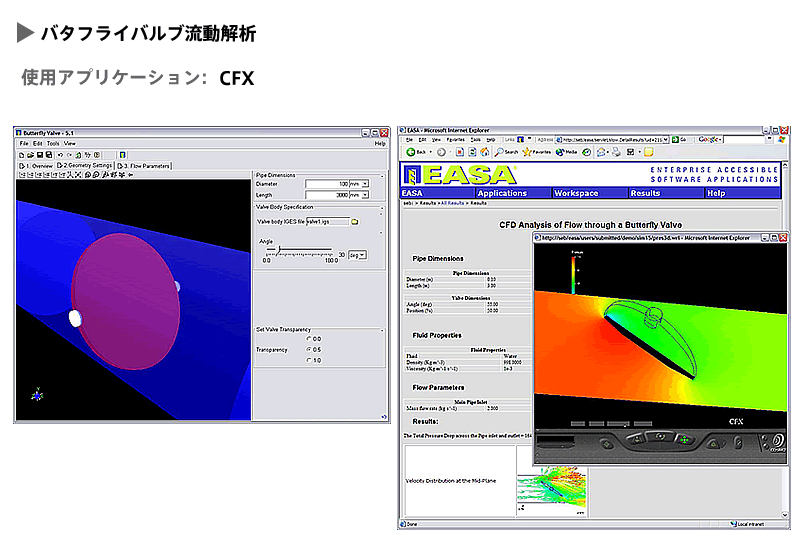Select Transparency 1.0 radio button
Image resolution: width=800 pixels, height=549 pixels.
(x=309, y=360)
